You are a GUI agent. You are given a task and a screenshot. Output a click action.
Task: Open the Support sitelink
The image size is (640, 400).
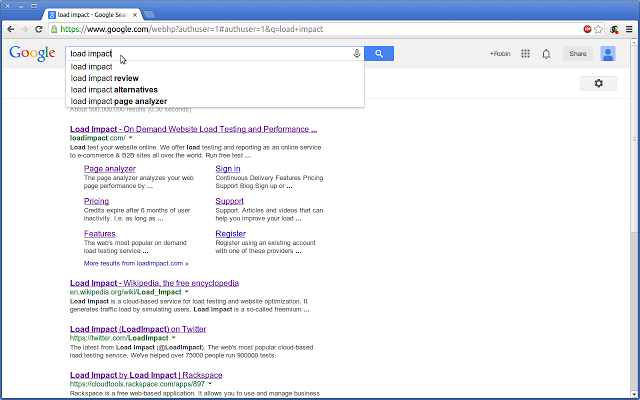click(229, 201)
